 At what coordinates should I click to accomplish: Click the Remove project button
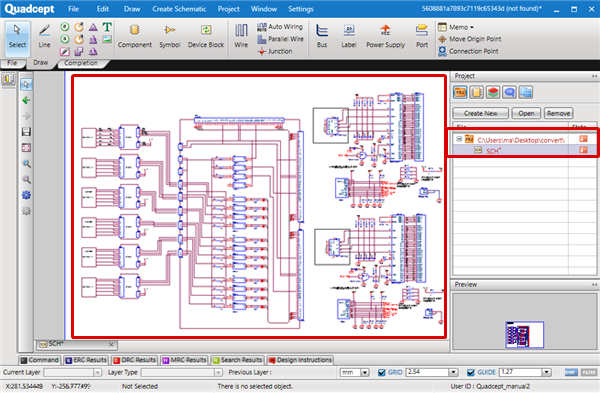coord(558,113)
